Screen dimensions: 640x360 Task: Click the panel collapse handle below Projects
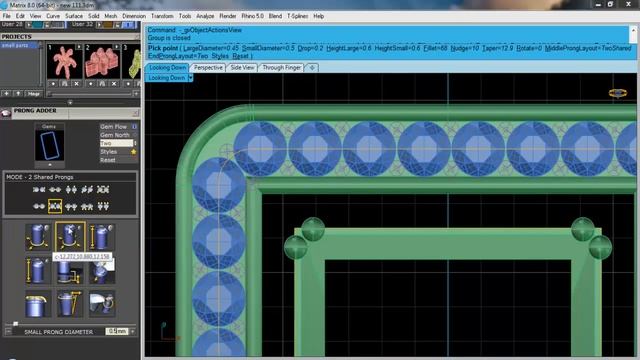[x=70, y=102]
